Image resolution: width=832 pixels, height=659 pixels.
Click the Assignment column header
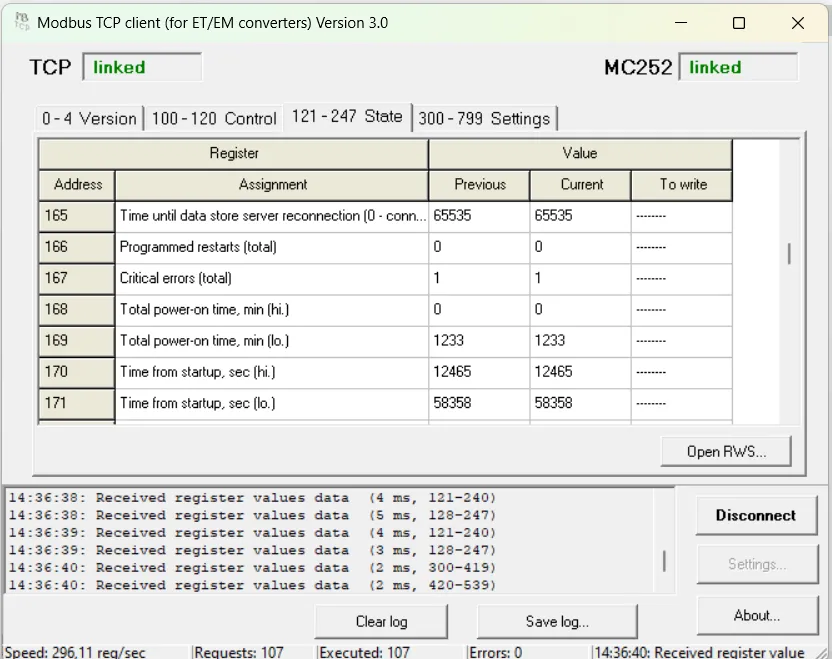tap(272, 185)
